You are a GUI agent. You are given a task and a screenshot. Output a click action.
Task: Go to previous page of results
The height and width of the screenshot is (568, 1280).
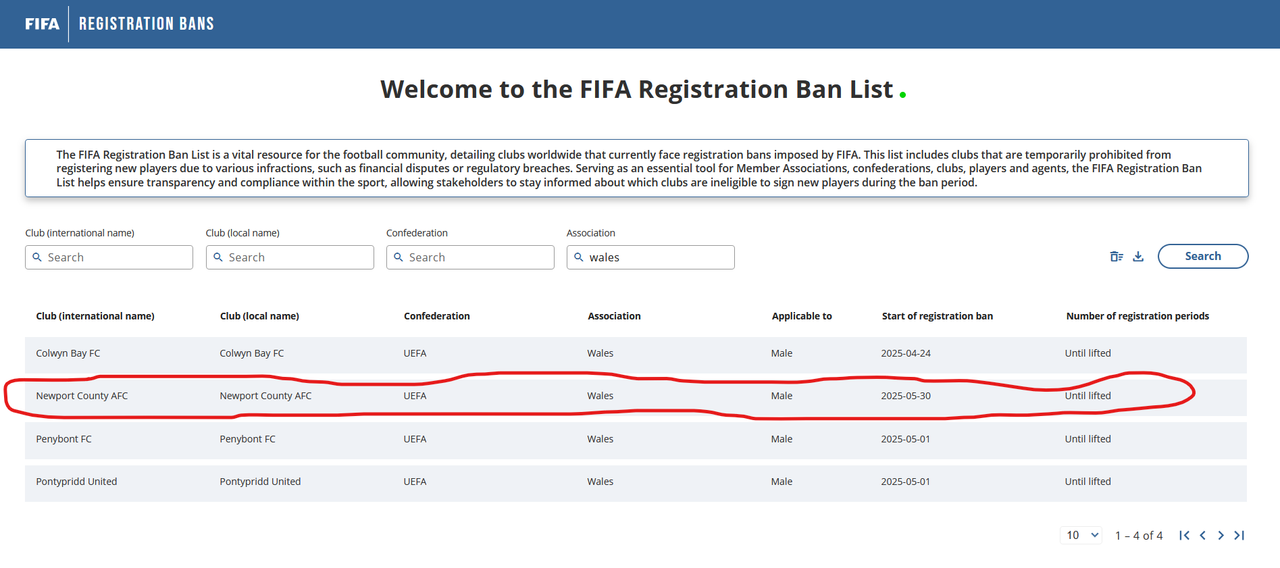coord(1203,535)
